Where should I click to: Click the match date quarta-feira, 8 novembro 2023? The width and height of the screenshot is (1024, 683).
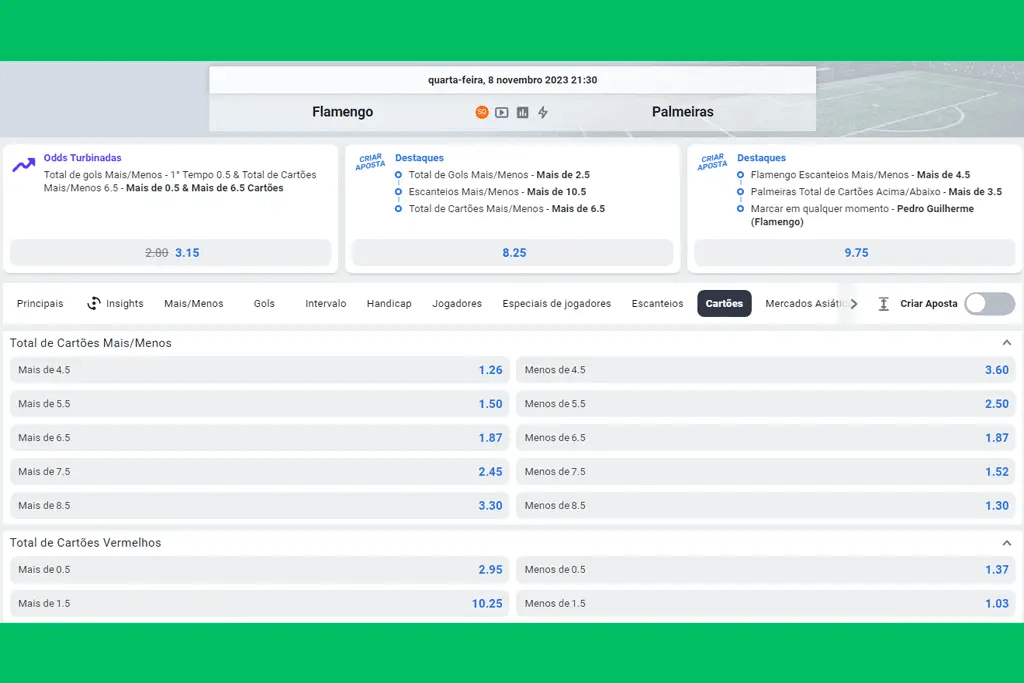point(513,80)
